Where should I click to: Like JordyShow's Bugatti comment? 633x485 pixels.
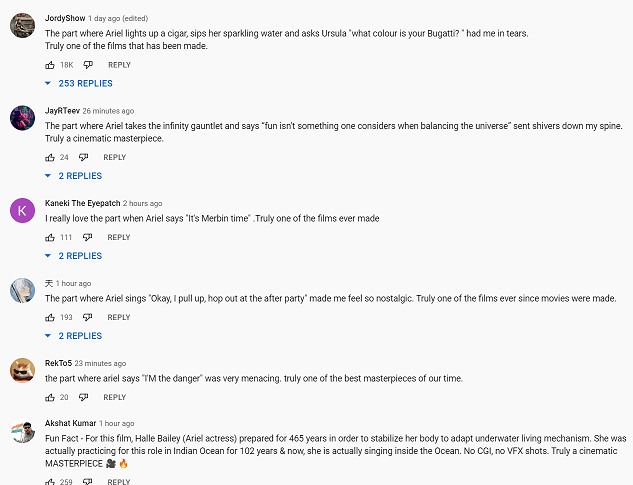pos(50,65)
